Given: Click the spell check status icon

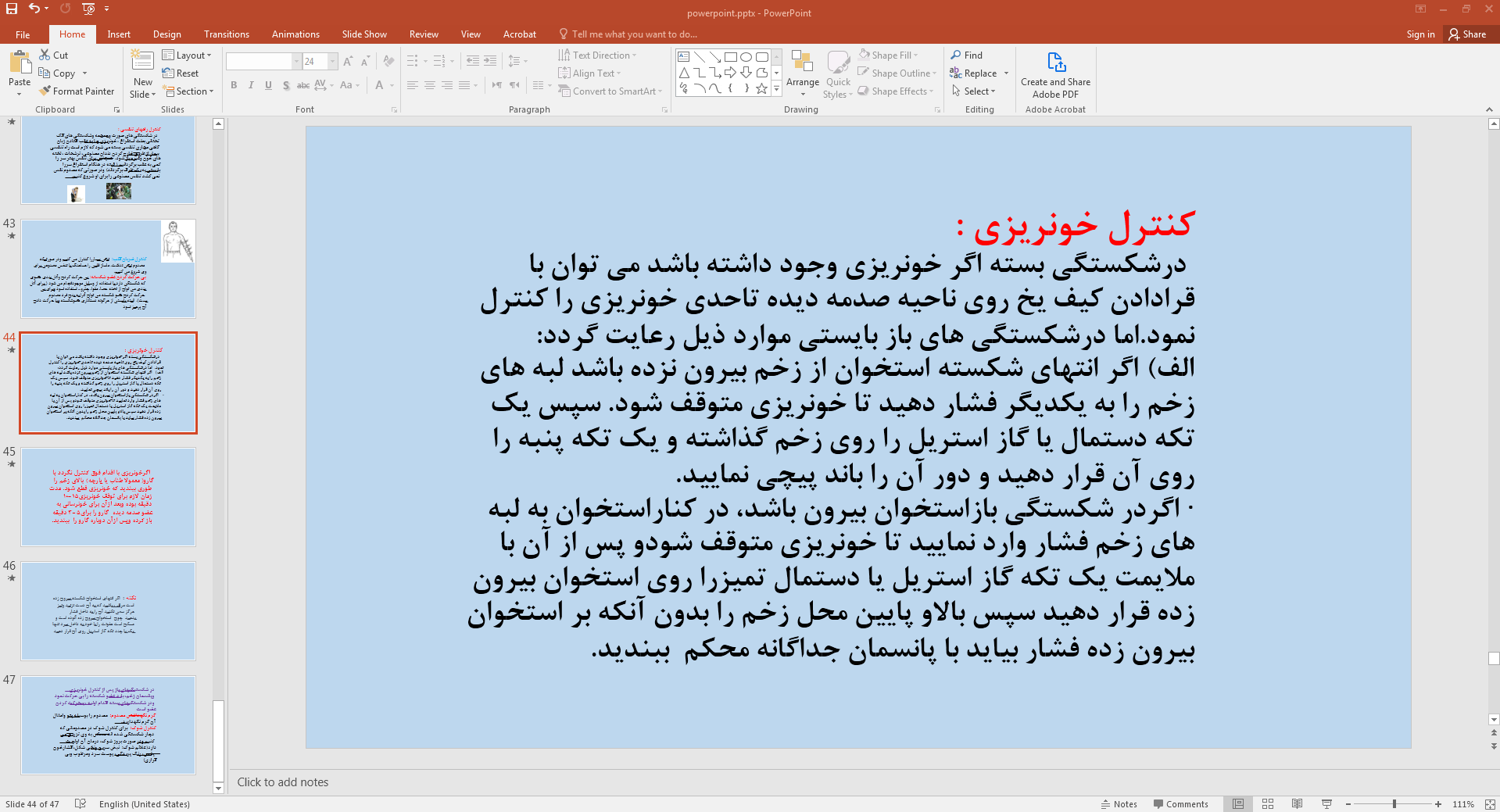Looking at the screenshot, I should tap(80, 803).
